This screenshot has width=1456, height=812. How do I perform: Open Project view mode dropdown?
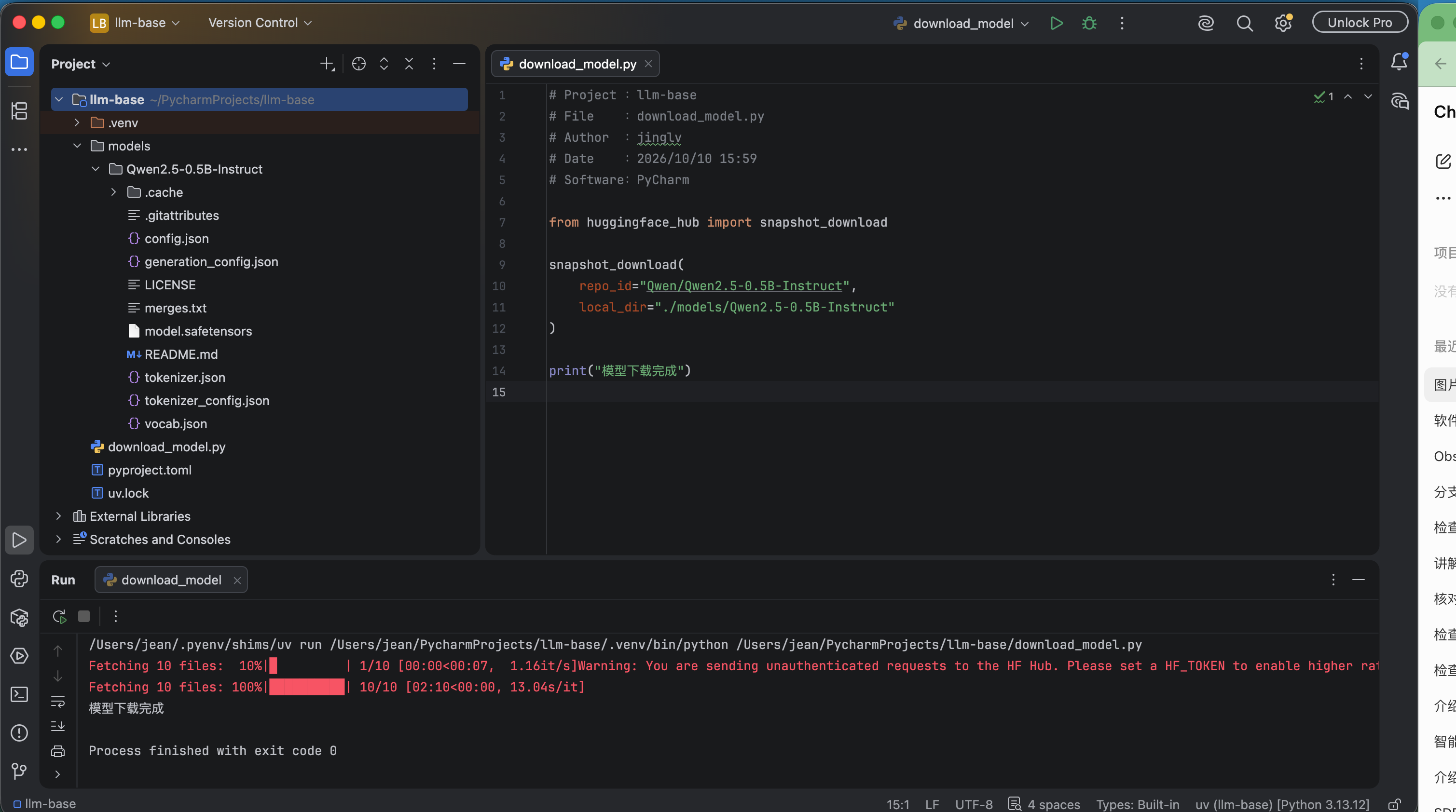click(80, 64)
